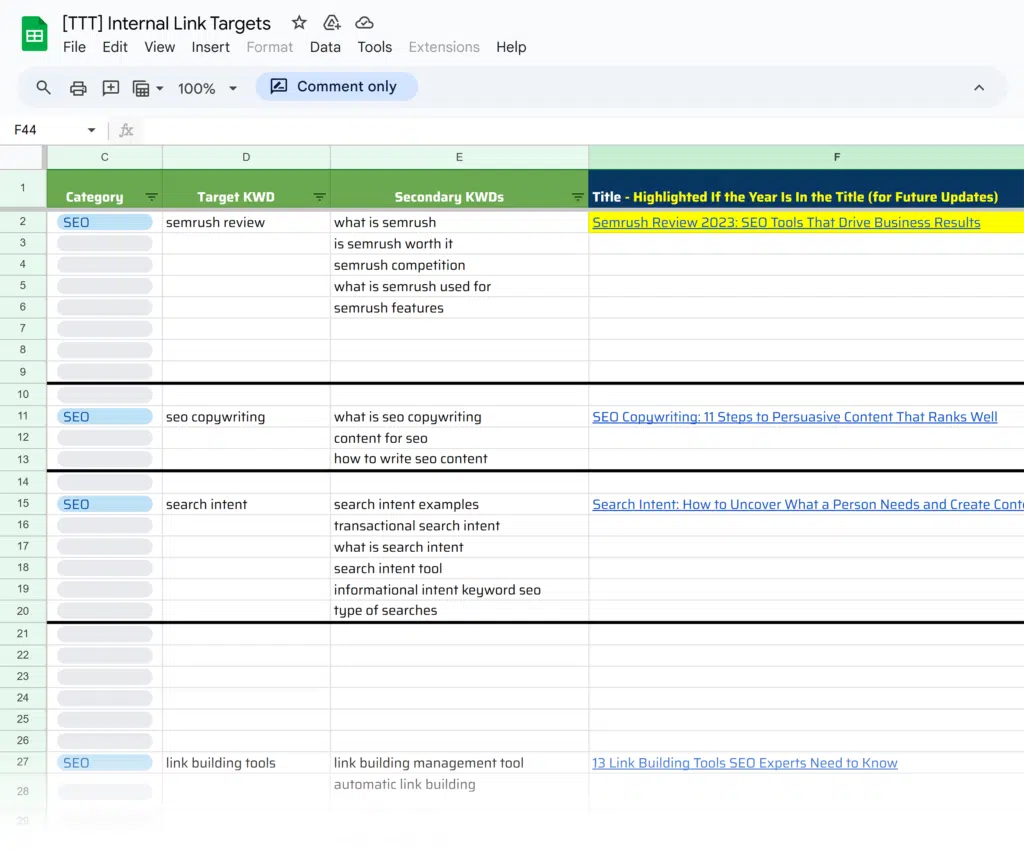This screenshot has width=1024, height=851.
Task: Open the Data menu
Action: coord(325,47)
